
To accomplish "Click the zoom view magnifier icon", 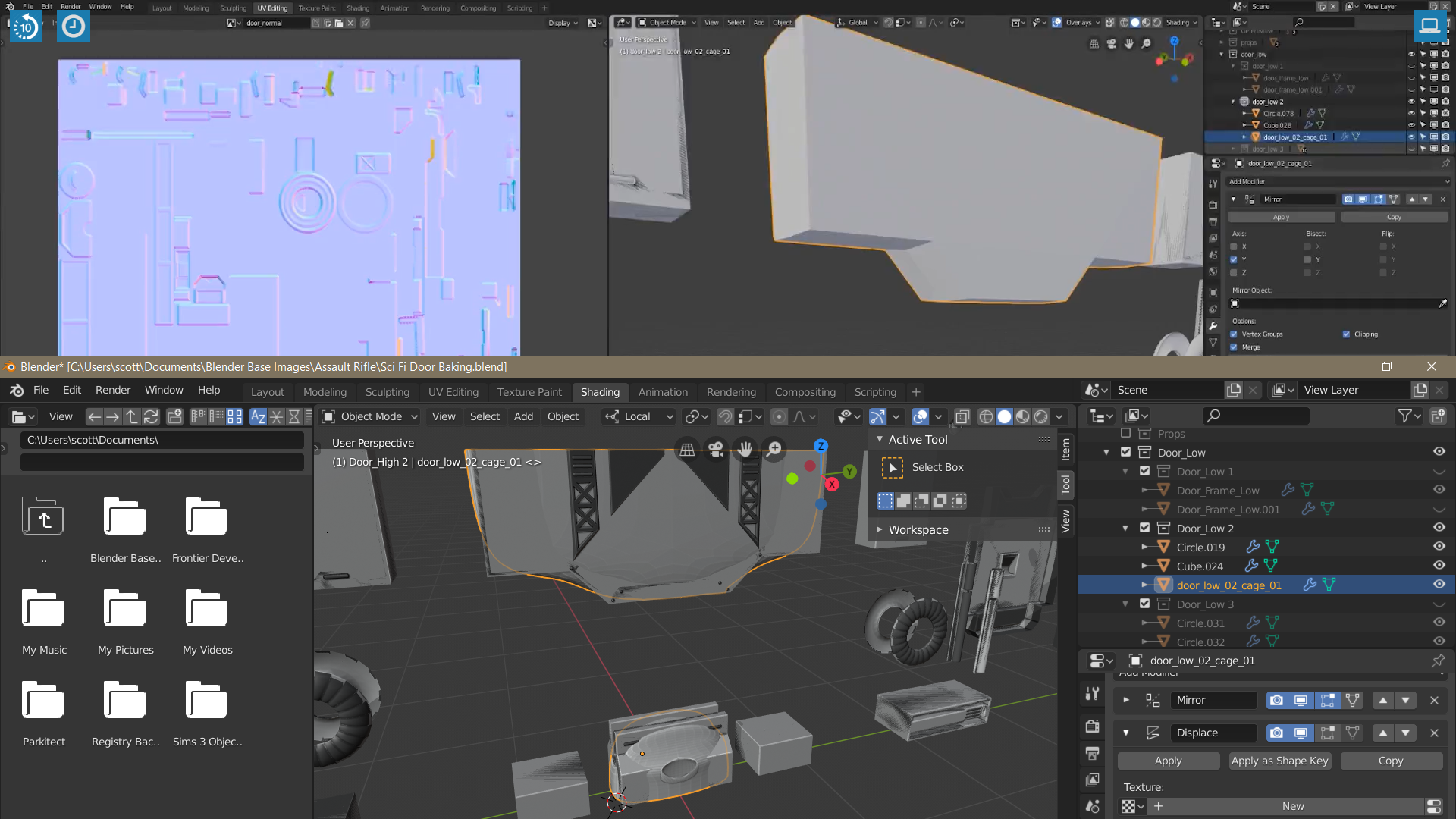I will [x=774, y=449].
